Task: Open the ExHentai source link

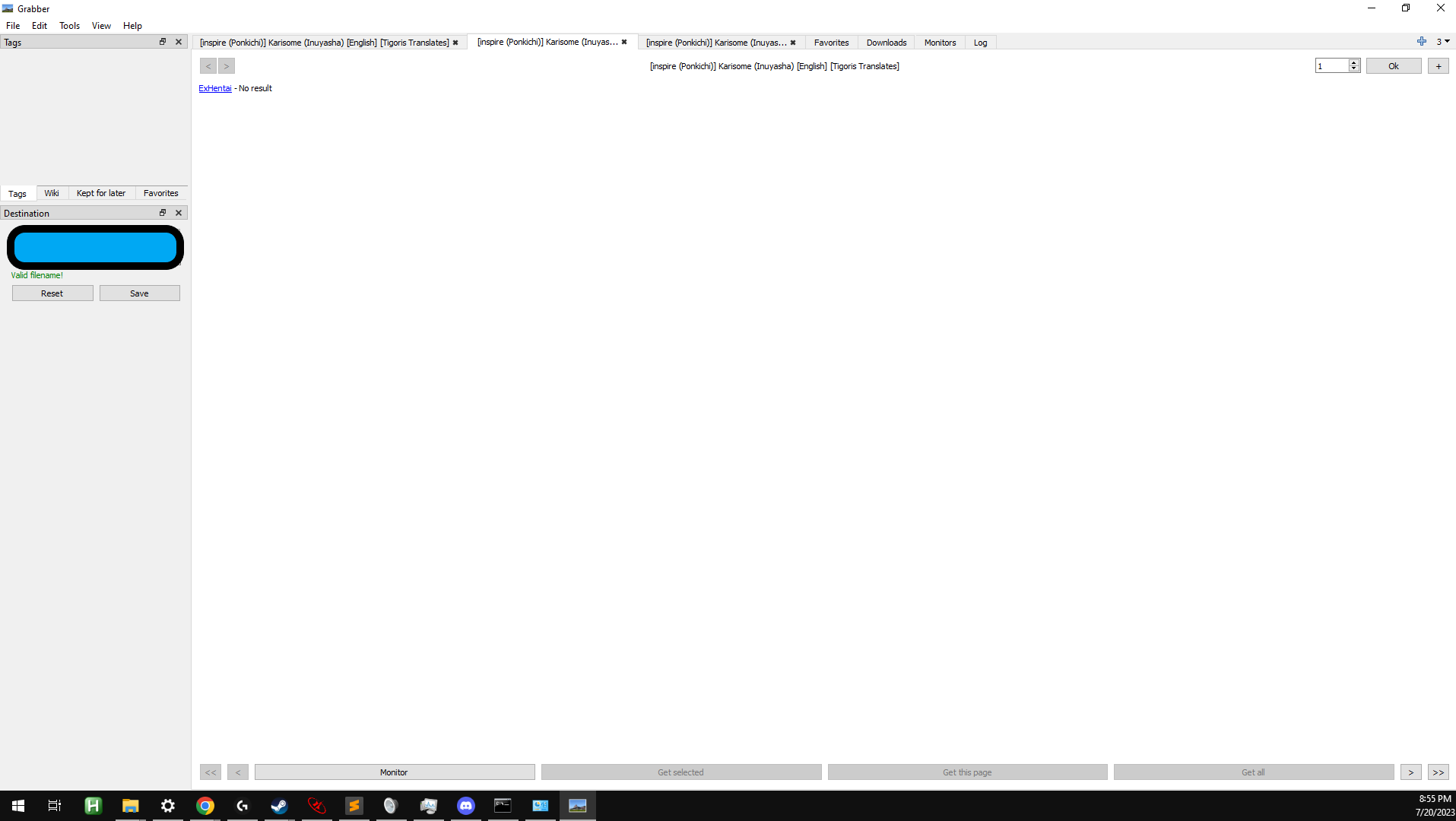Action: click(215, 88)
